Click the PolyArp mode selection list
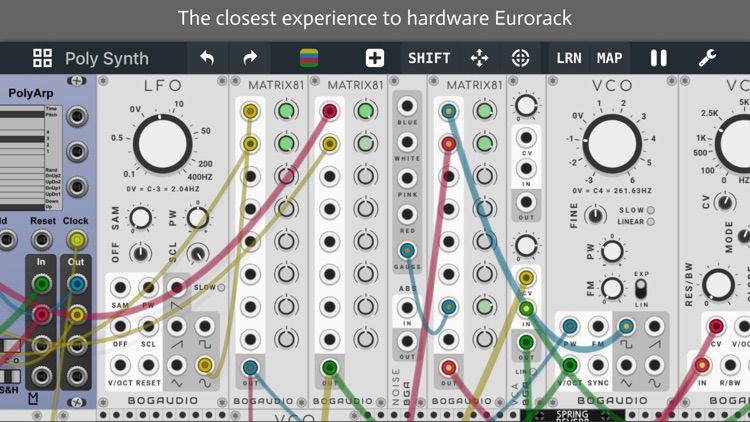Image resolution: width=750 pixels, height=422 pixels. click(x=29, y=158)
